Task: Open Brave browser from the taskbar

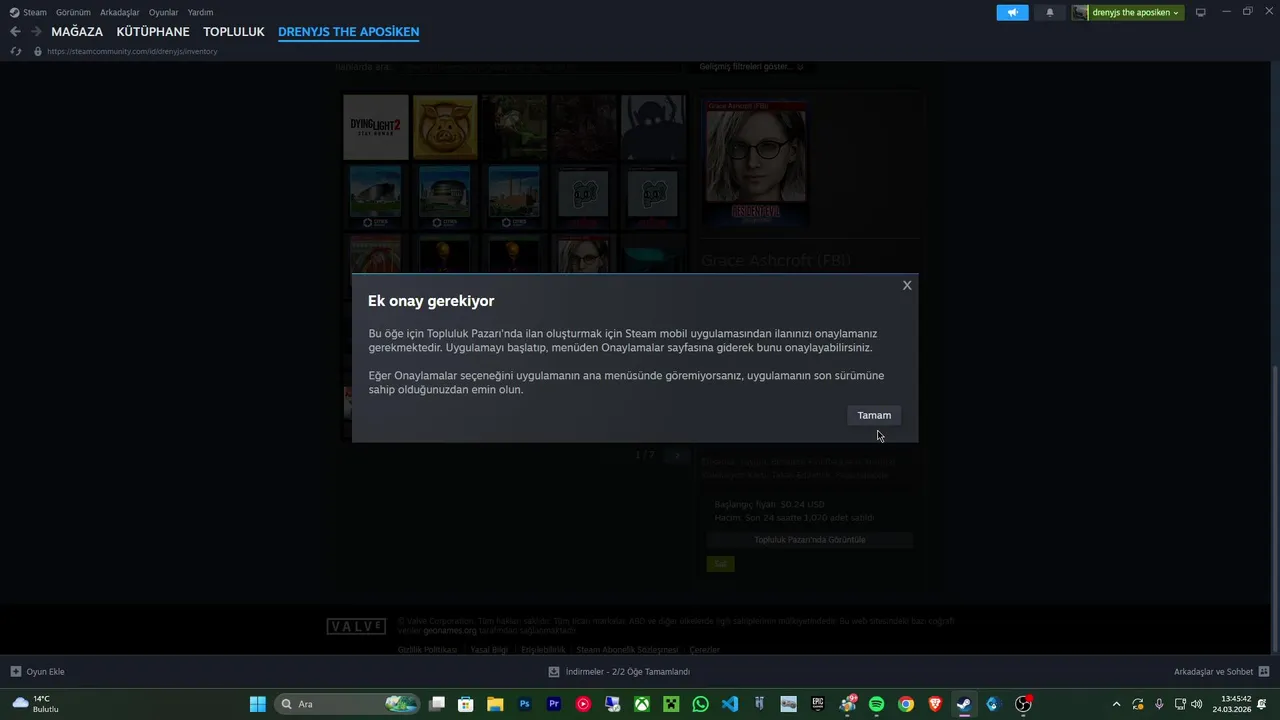Action: point(935,704)
